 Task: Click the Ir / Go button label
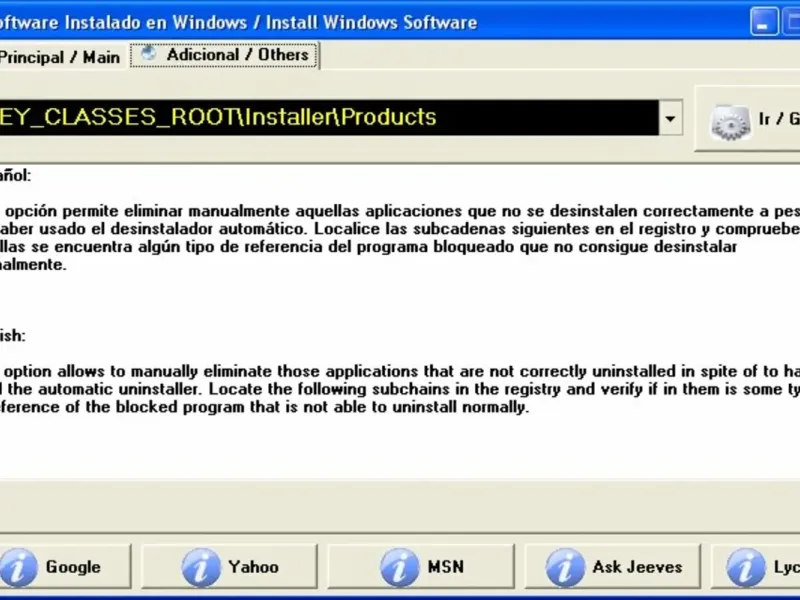point(779,119)
